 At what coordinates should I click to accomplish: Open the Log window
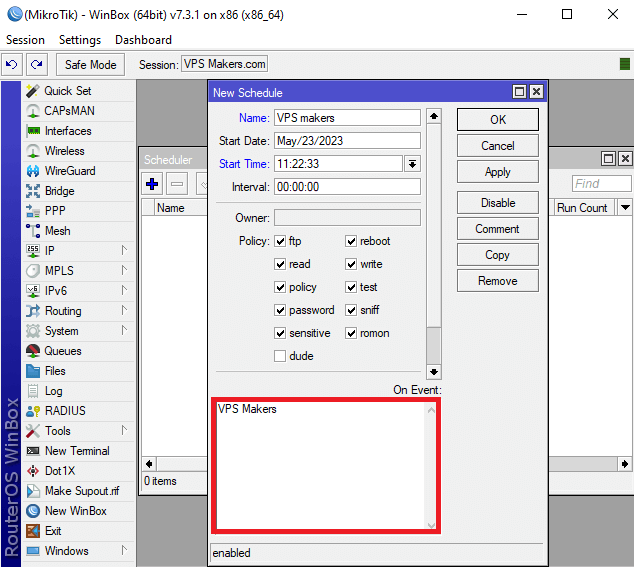coord(79,391)
